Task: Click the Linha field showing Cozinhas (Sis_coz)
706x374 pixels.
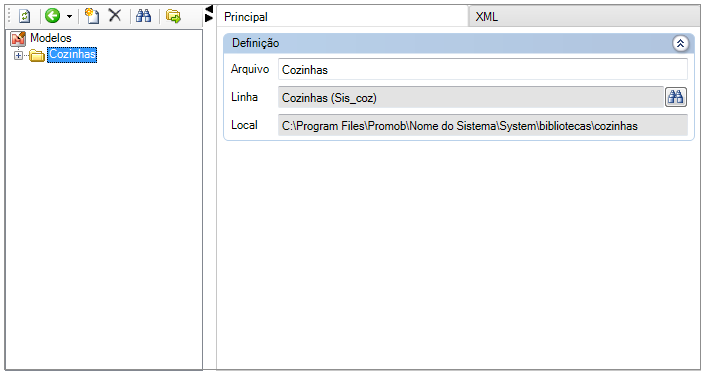Action: [x=471, y=98]
